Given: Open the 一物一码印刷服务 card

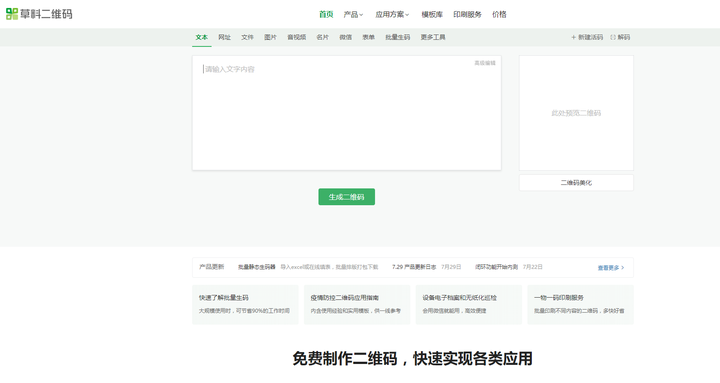Looking at the screenshot, I should (580, 304).
